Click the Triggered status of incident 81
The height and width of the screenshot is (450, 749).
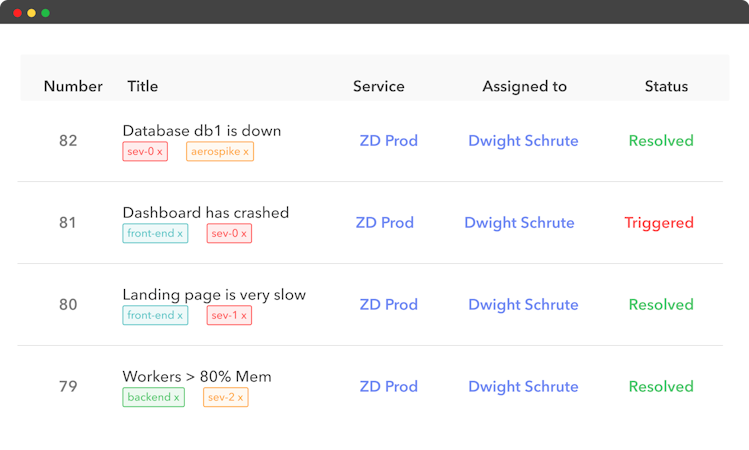point(659,223)
